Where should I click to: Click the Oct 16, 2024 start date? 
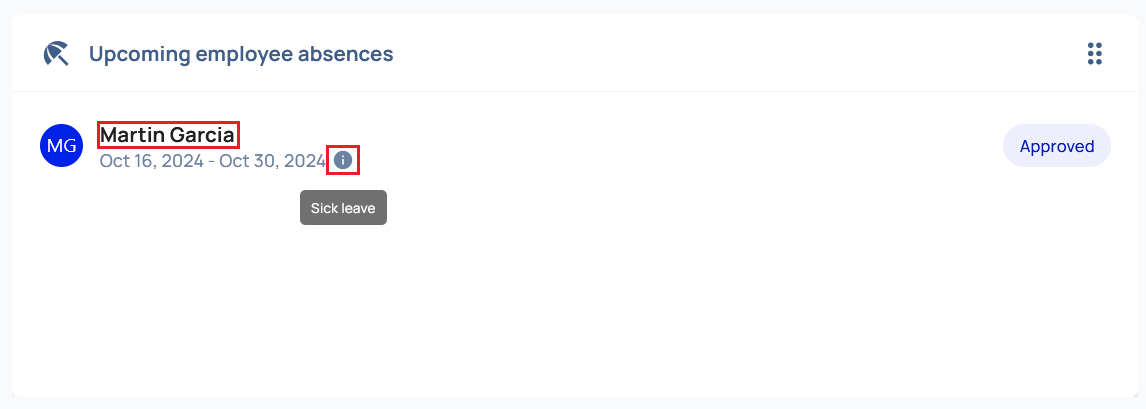click(151, 161)
